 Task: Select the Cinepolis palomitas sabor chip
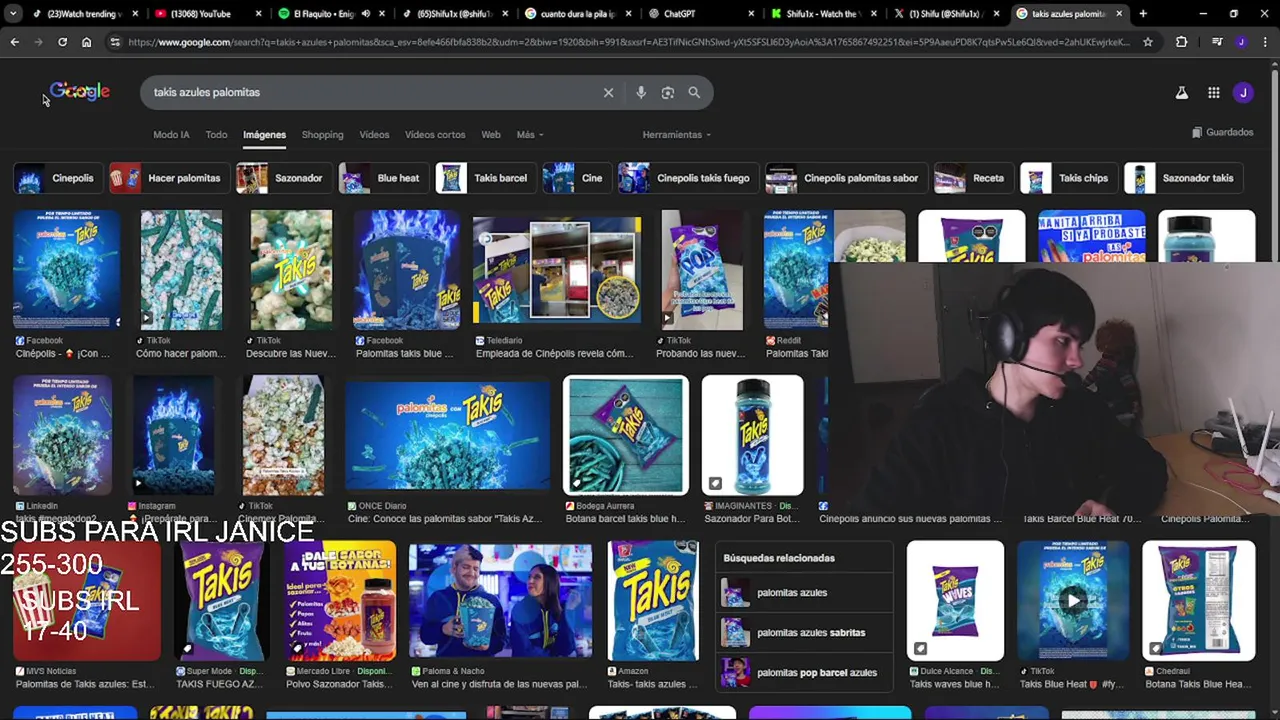[x=845, y=178]
